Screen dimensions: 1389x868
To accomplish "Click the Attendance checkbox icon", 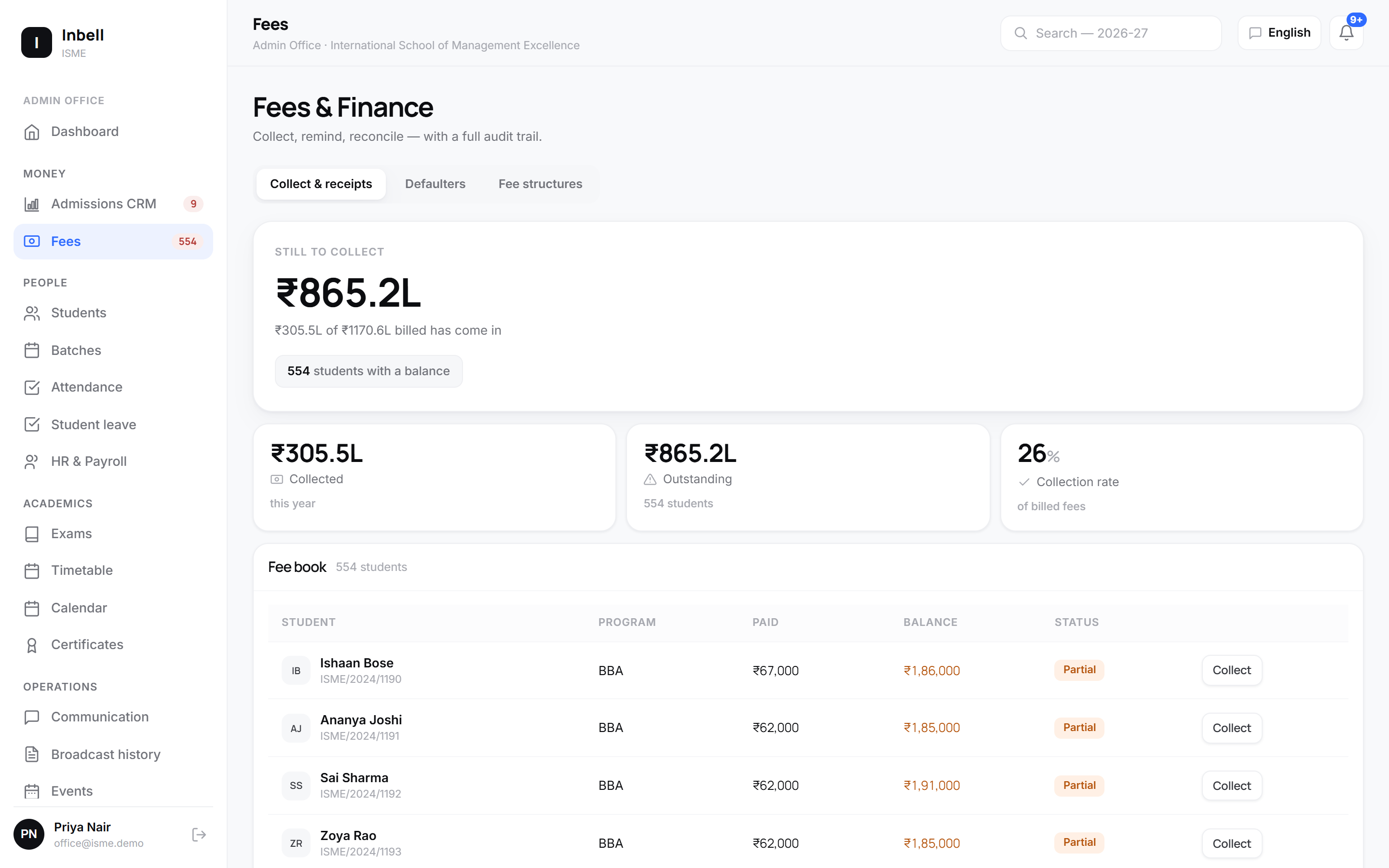I will pyautogui.click(x=31, y=388).
